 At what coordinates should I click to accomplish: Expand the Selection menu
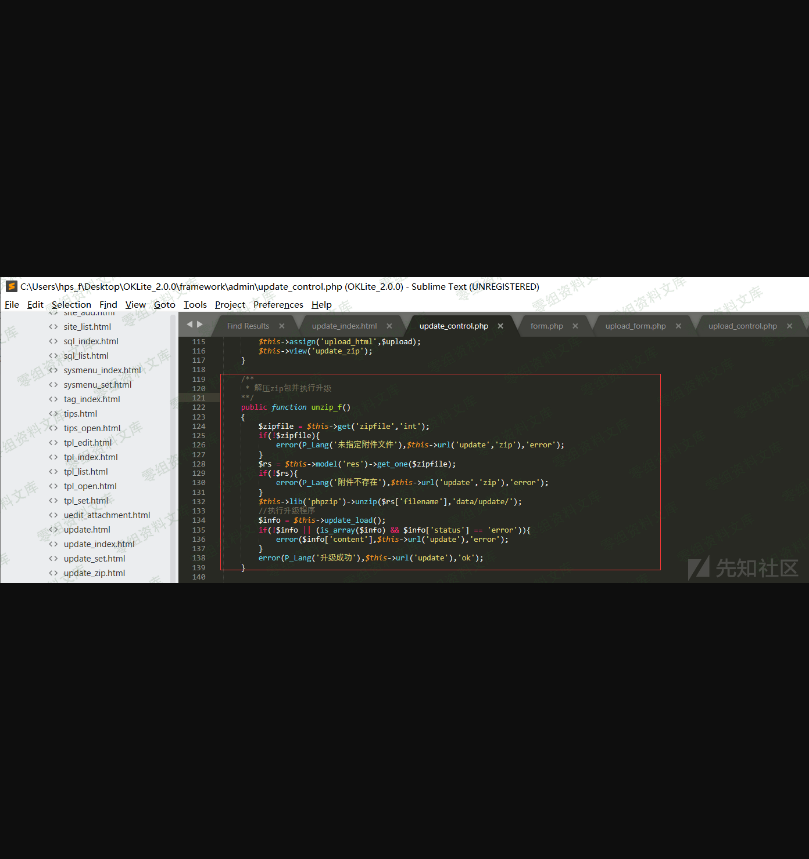[x=71, y=305]
